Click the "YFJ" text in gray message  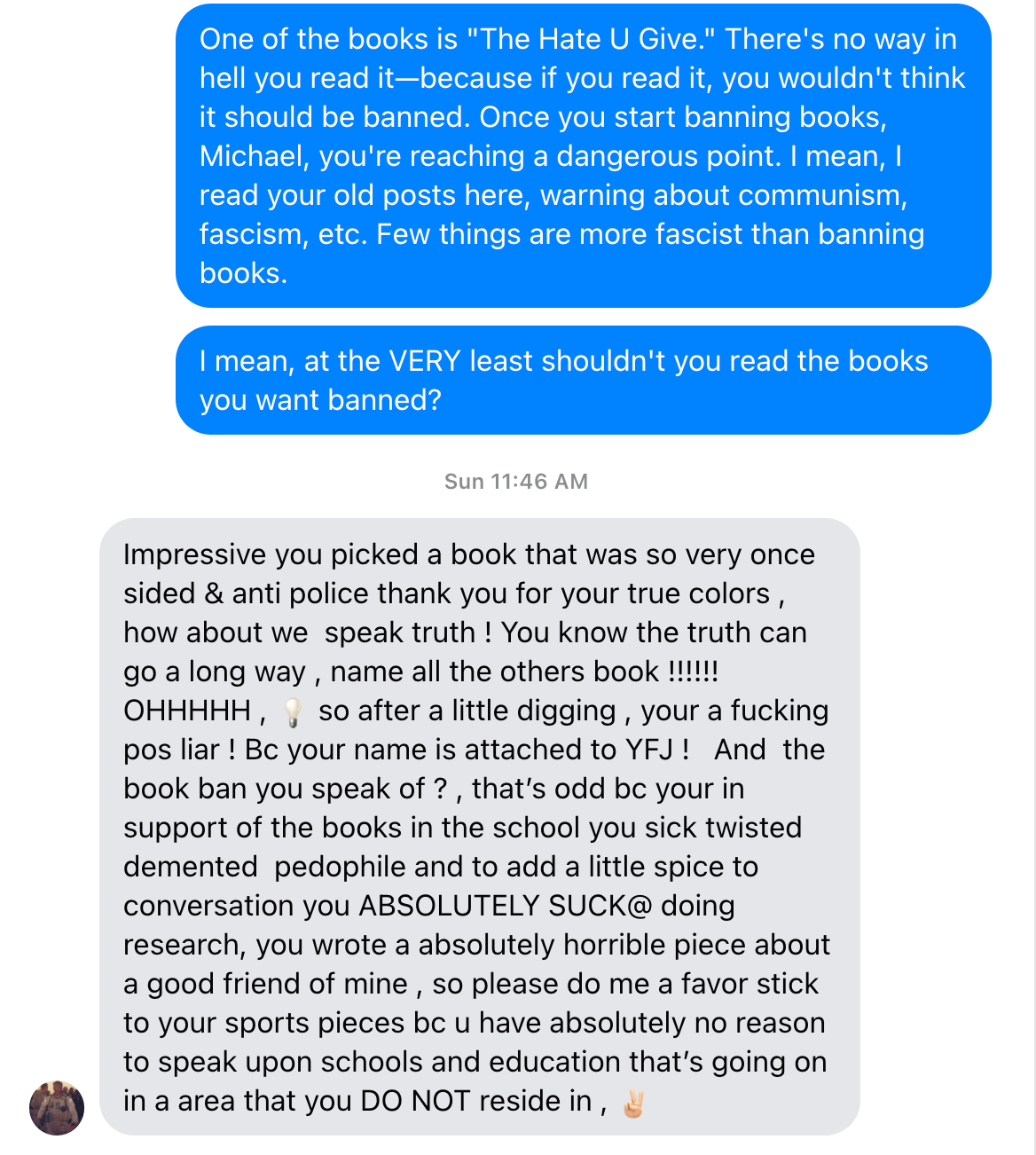click(x=652, y=750)
